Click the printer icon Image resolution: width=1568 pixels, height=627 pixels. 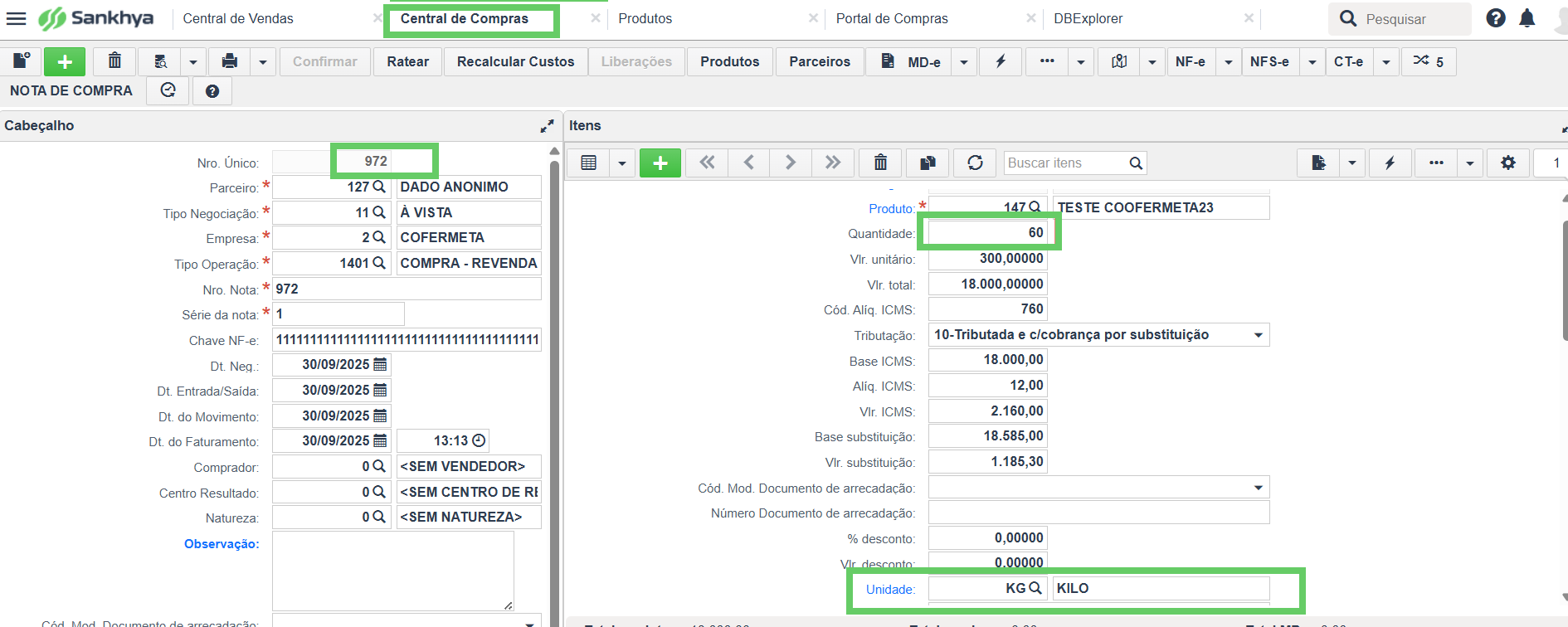click(x=230, y=61)
